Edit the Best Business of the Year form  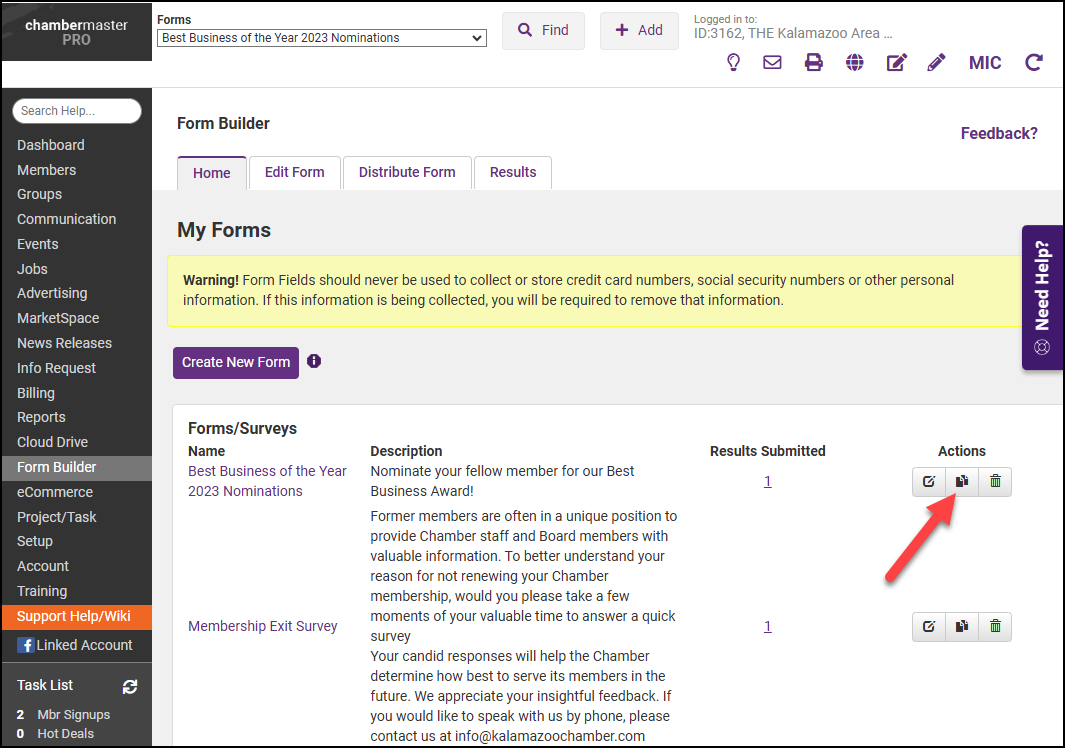(928, 482)
